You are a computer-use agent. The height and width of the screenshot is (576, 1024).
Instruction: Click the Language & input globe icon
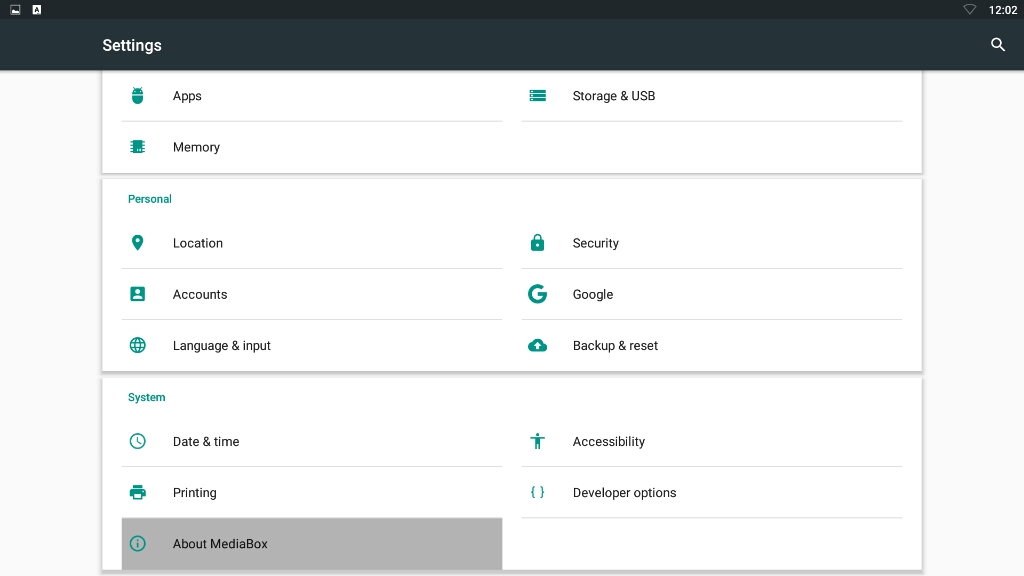point(138,346)
